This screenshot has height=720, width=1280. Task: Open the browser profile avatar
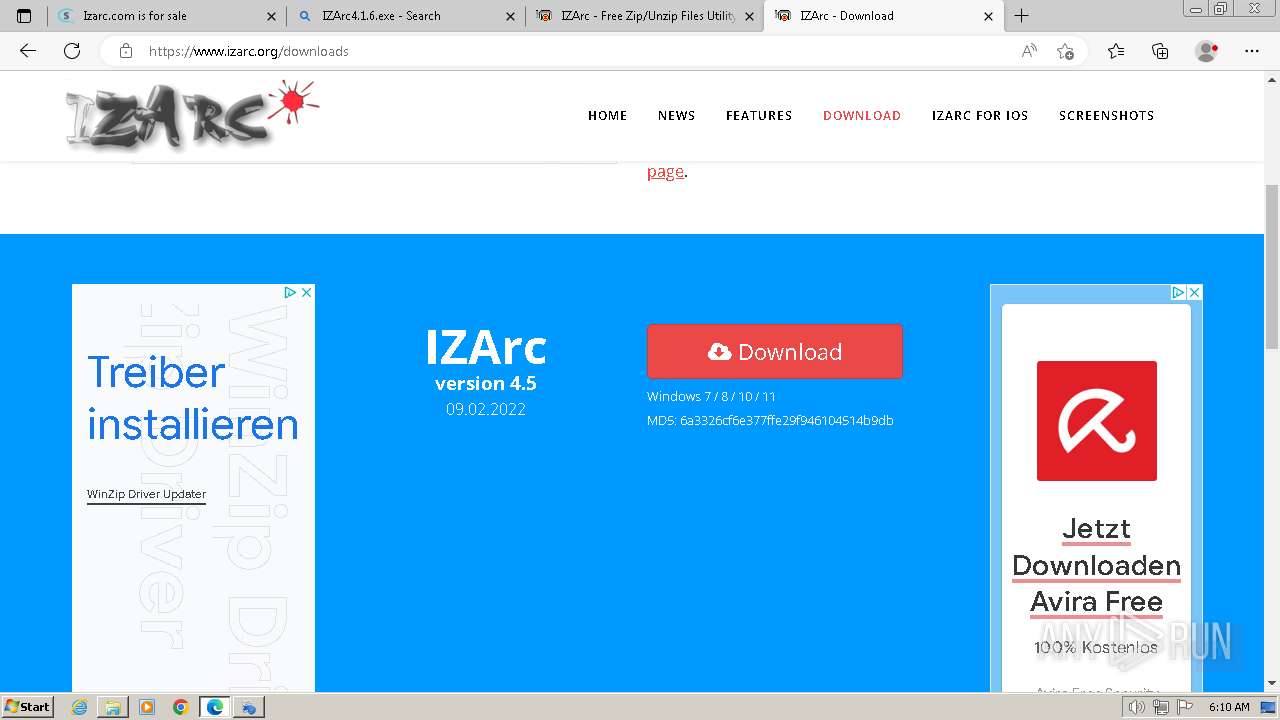pyautogui.click(x=1207, y=51)
